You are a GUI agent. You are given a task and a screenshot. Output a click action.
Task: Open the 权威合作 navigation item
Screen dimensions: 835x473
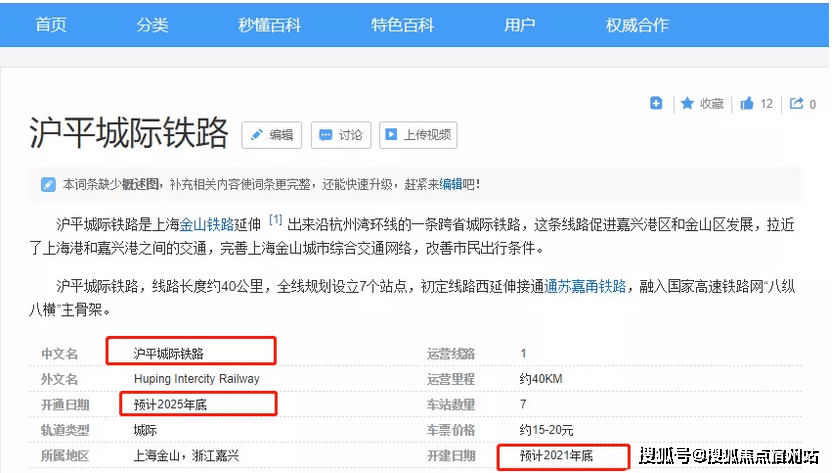[637, 25]
